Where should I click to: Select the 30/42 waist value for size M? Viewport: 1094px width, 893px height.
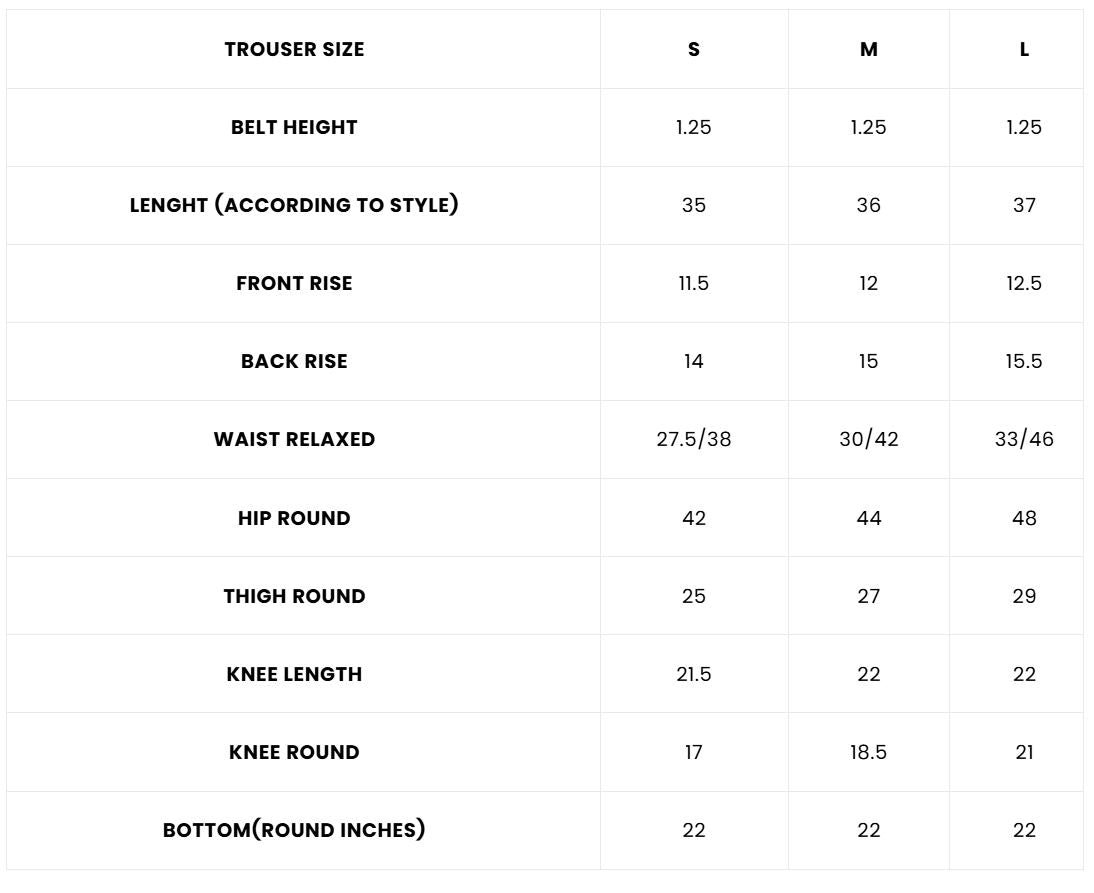869,439
